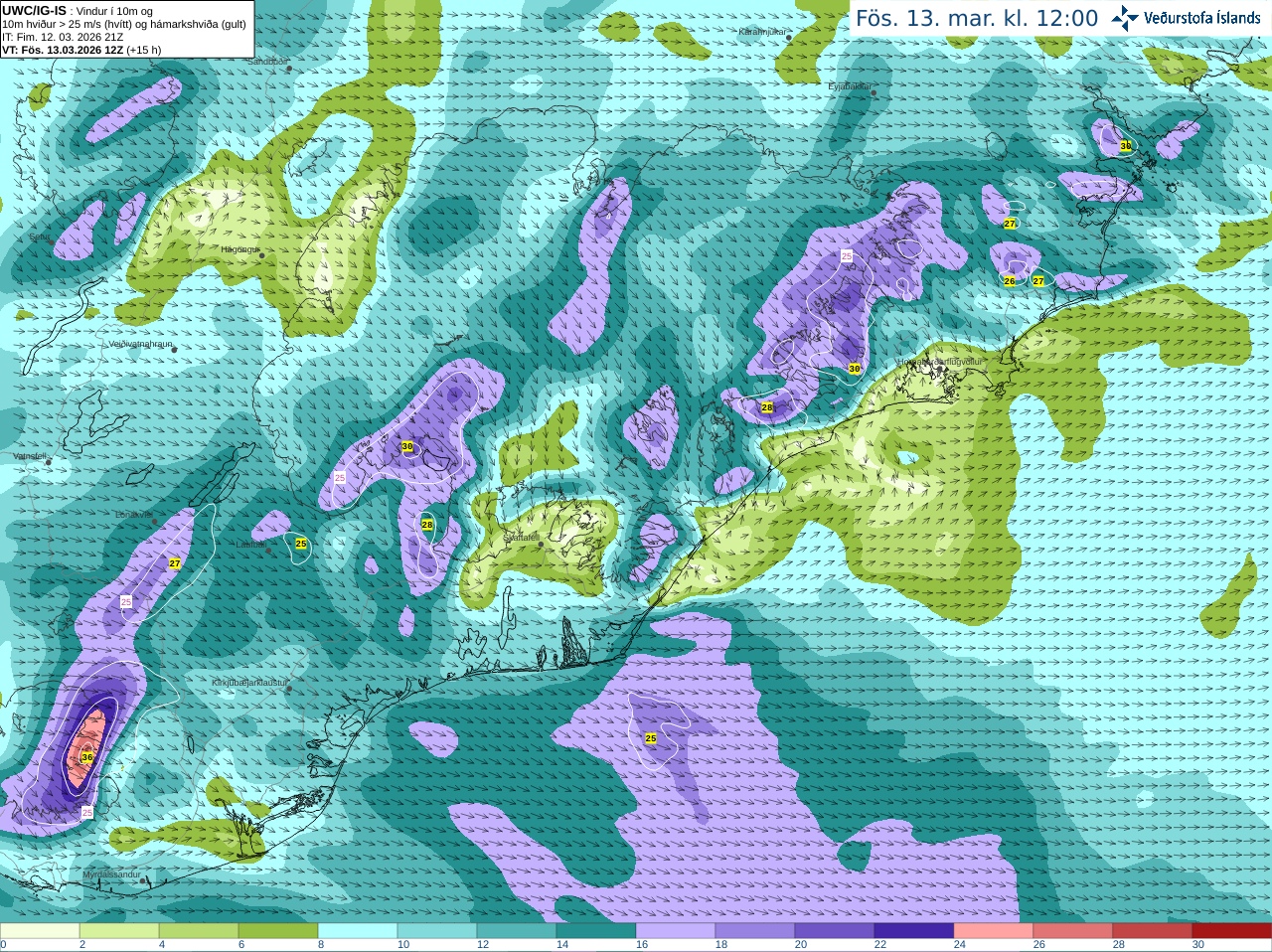Select the 8–10 m/s light cyan legend swatch
Viewport: 1272px width, 952px height.
pos(358,931)
